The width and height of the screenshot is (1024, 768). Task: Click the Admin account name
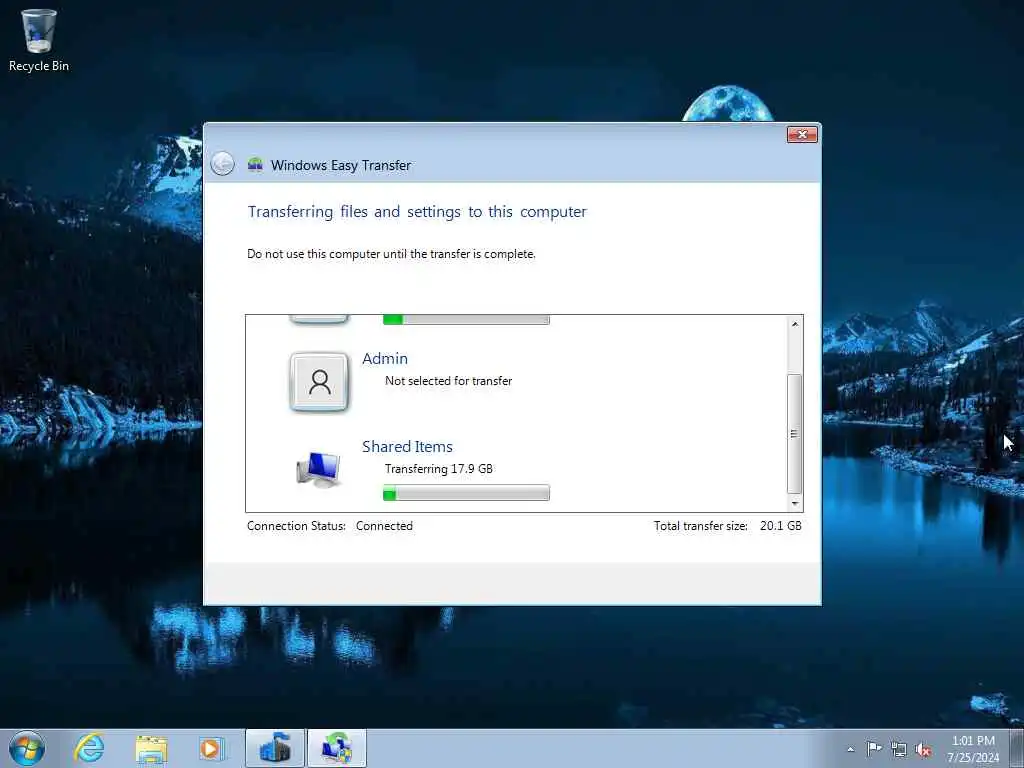point(385,359)
